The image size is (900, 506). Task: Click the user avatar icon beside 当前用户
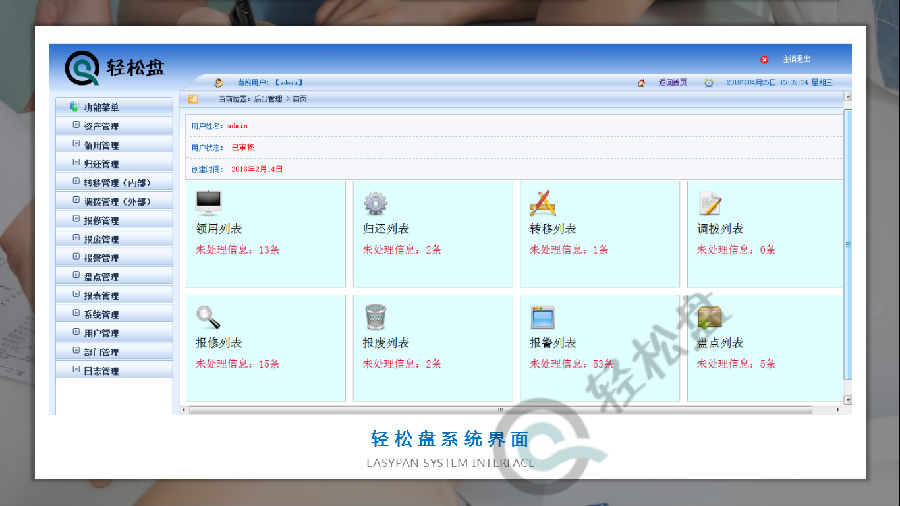click(219, 83)
